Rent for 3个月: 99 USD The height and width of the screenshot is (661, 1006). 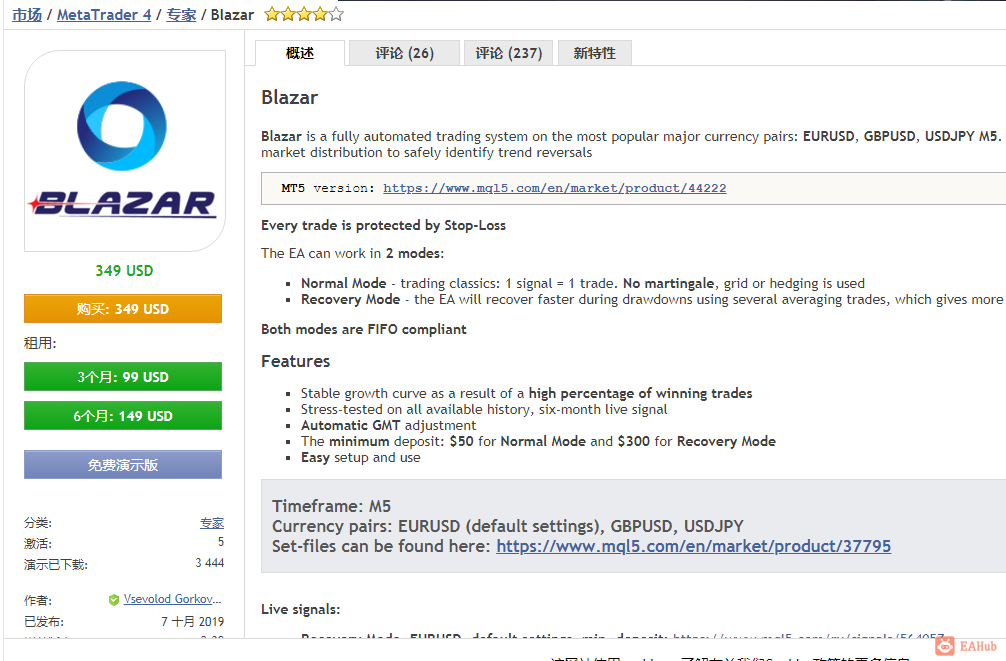[x=123, y=377]
